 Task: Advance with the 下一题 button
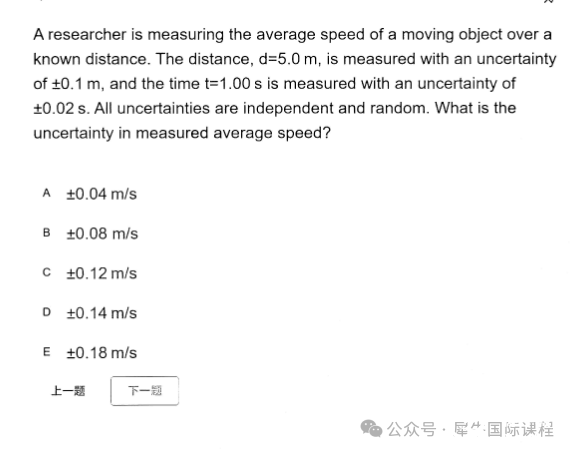pos(145,391)
